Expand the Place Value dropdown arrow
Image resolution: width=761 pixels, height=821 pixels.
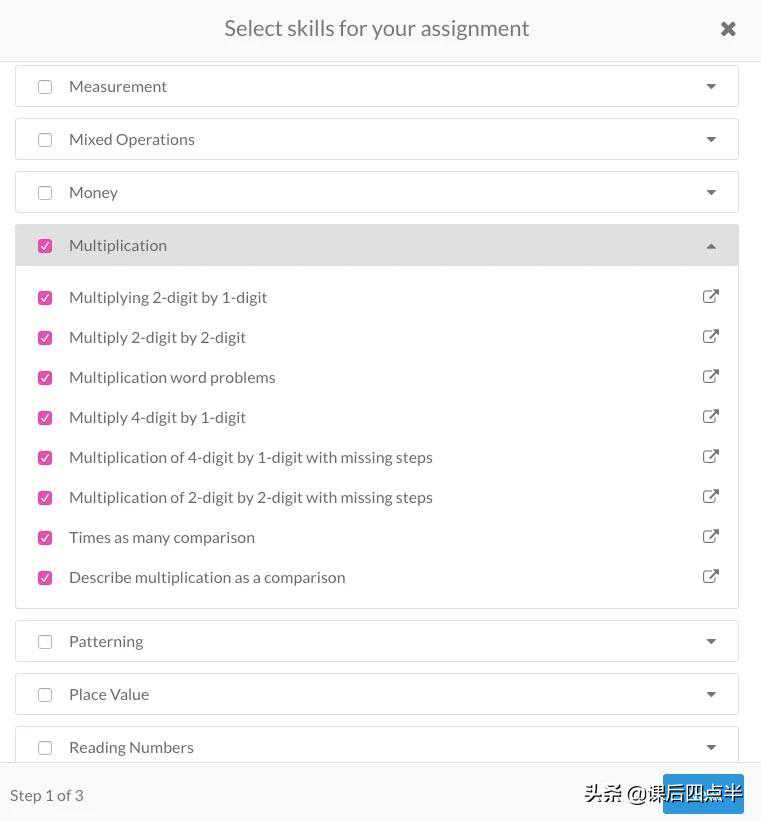pyautogui.click(x=711, y=695)
